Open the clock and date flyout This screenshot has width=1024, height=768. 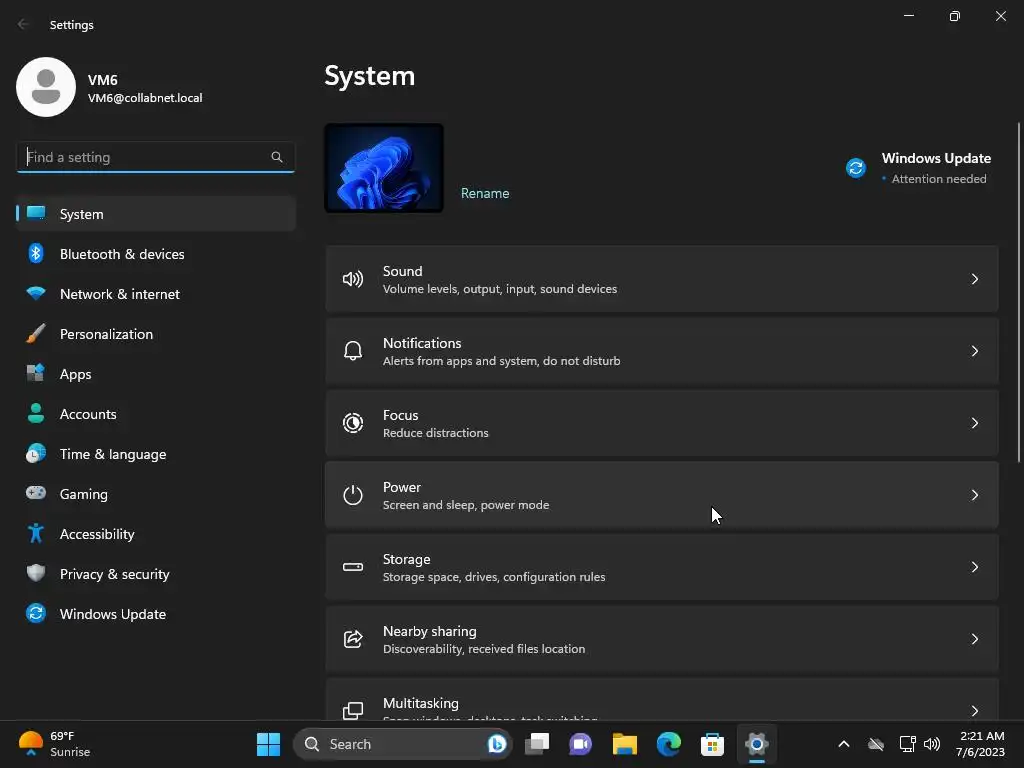(980, 744)
